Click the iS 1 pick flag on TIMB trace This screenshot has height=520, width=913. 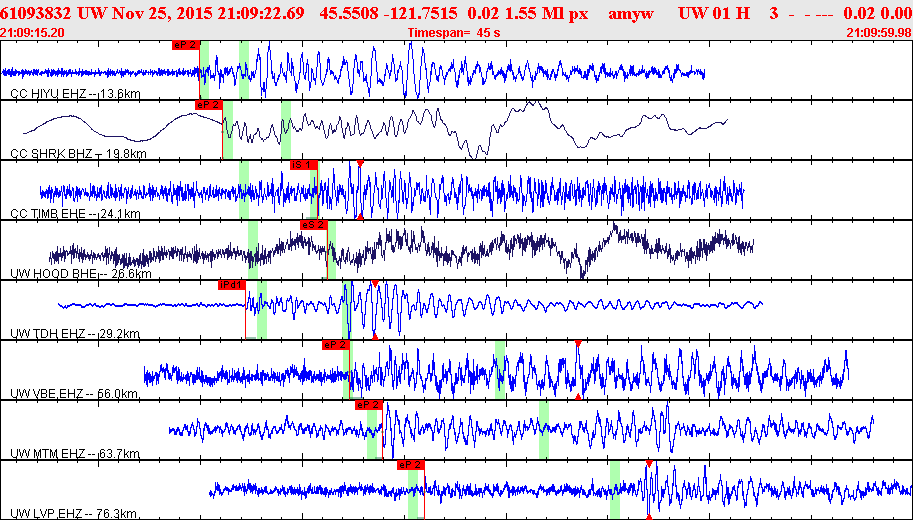tap(304, 165)
